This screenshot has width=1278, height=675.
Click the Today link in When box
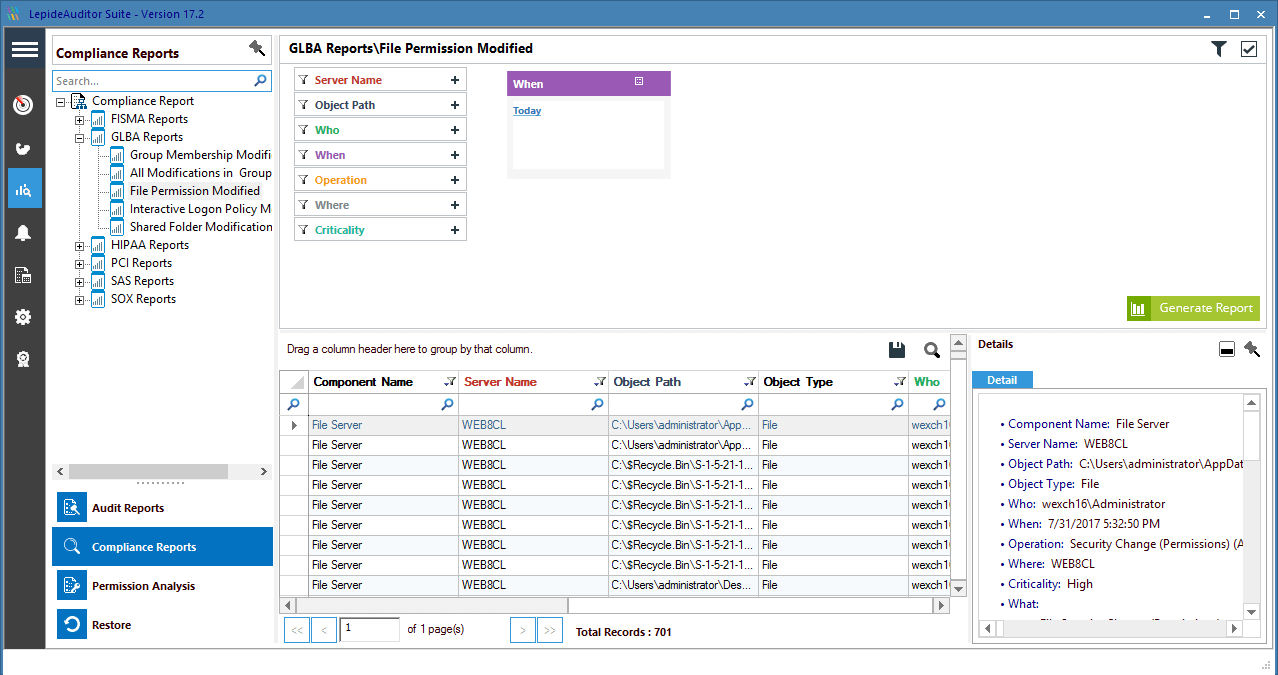point(527,111)
